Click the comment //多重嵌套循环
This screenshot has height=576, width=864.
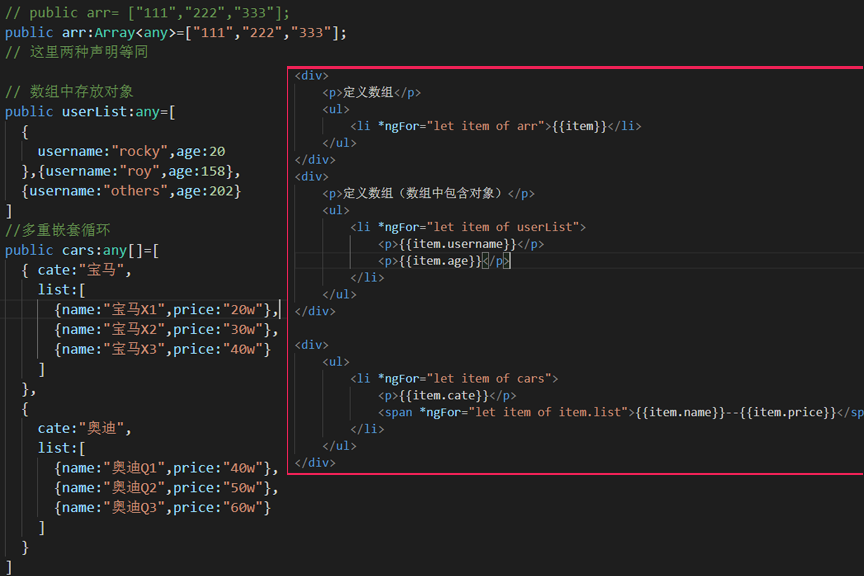(x=57, y=230)
